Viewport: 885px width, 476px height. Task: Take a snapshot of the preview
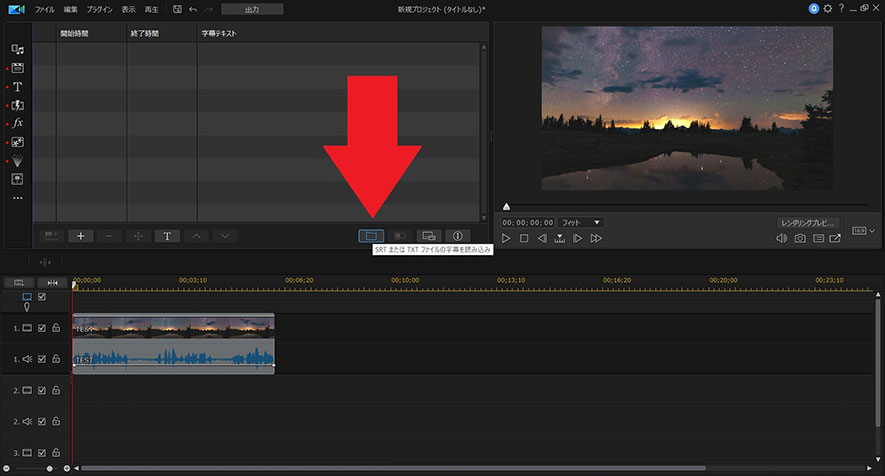coord(800,238)
